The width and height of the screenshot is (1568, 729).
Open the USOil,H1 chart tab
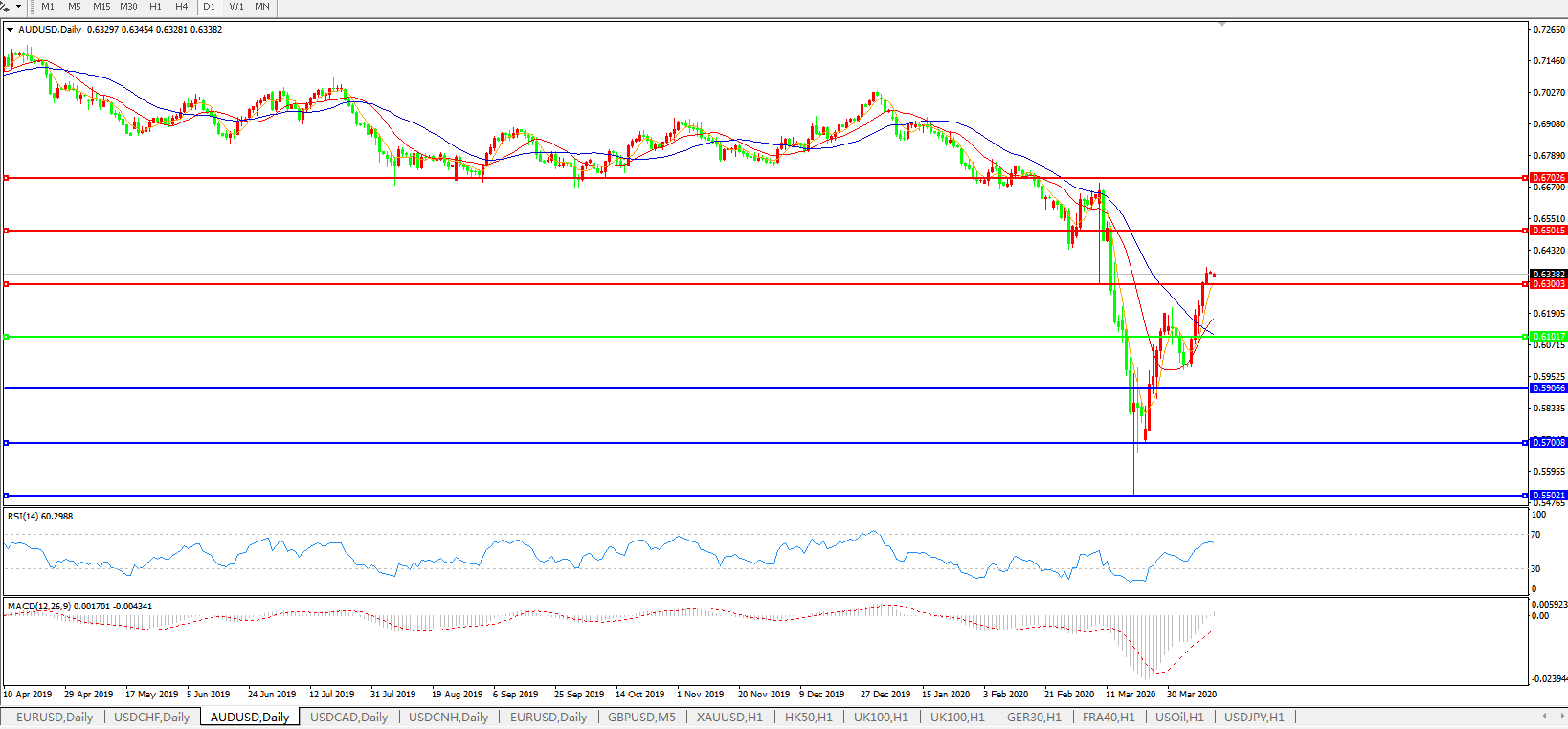click(x=1179, y=717)
